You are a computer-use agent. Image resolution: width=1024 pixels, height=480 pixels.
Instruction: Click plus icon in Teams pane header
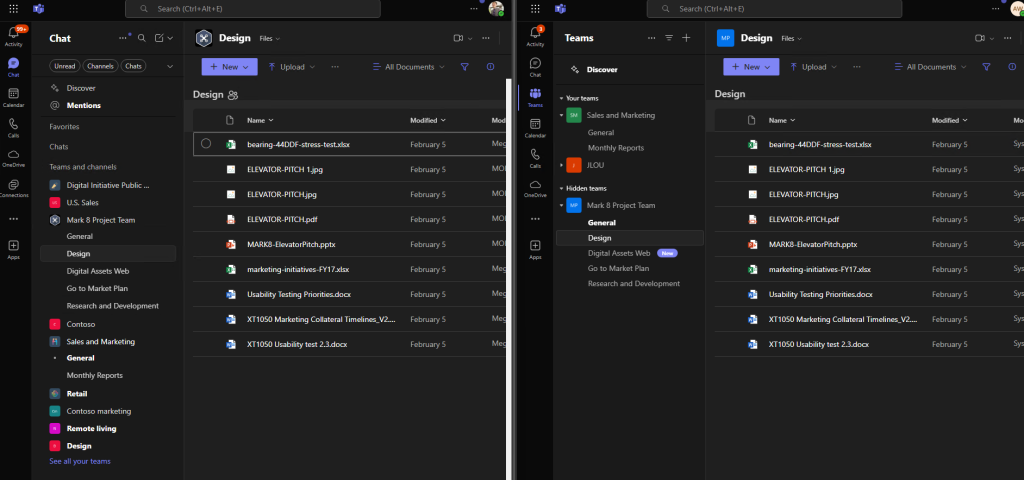tap(686, 38)
